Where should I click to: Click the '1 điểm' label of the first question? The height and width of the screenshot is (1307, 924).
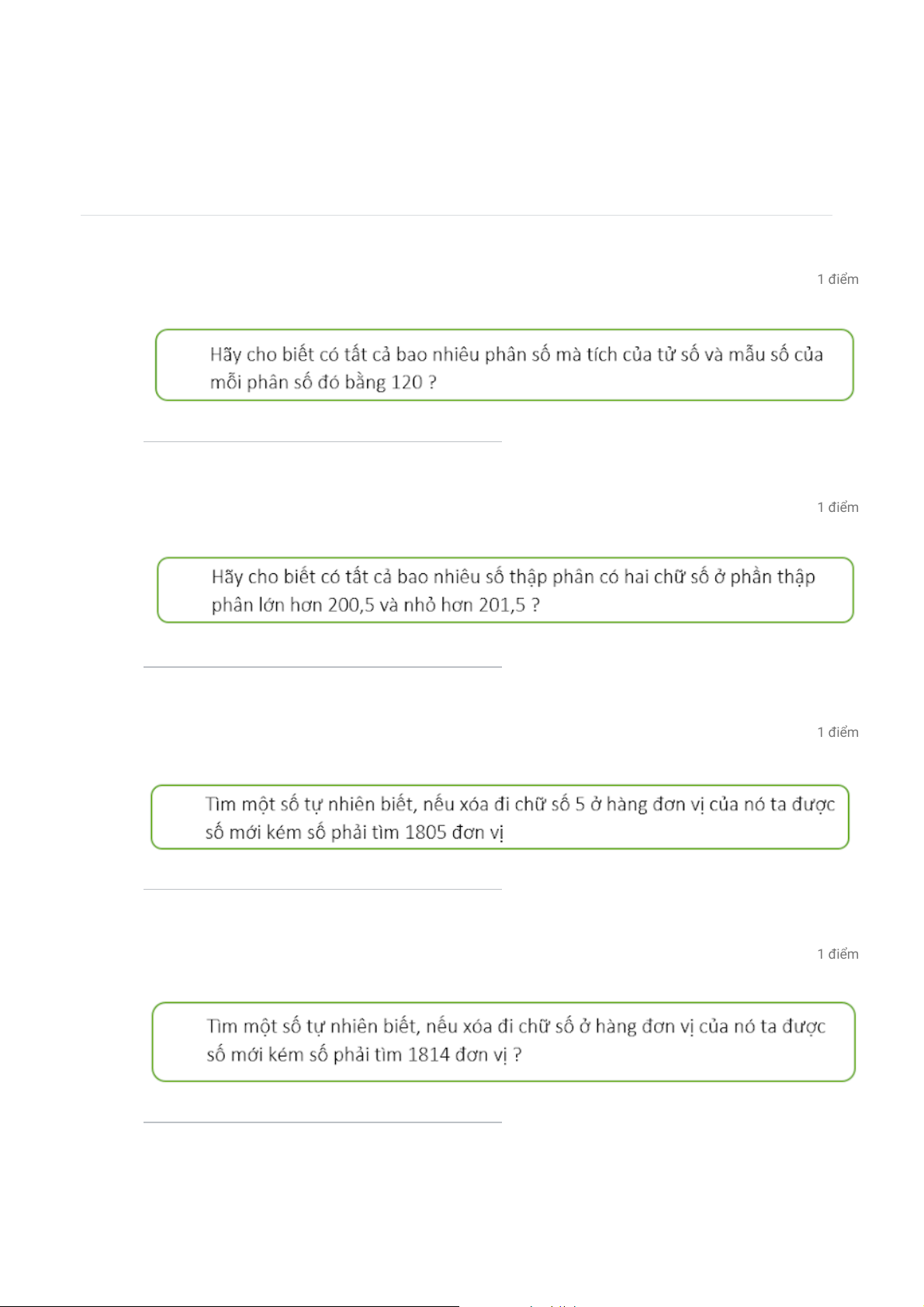838,279
